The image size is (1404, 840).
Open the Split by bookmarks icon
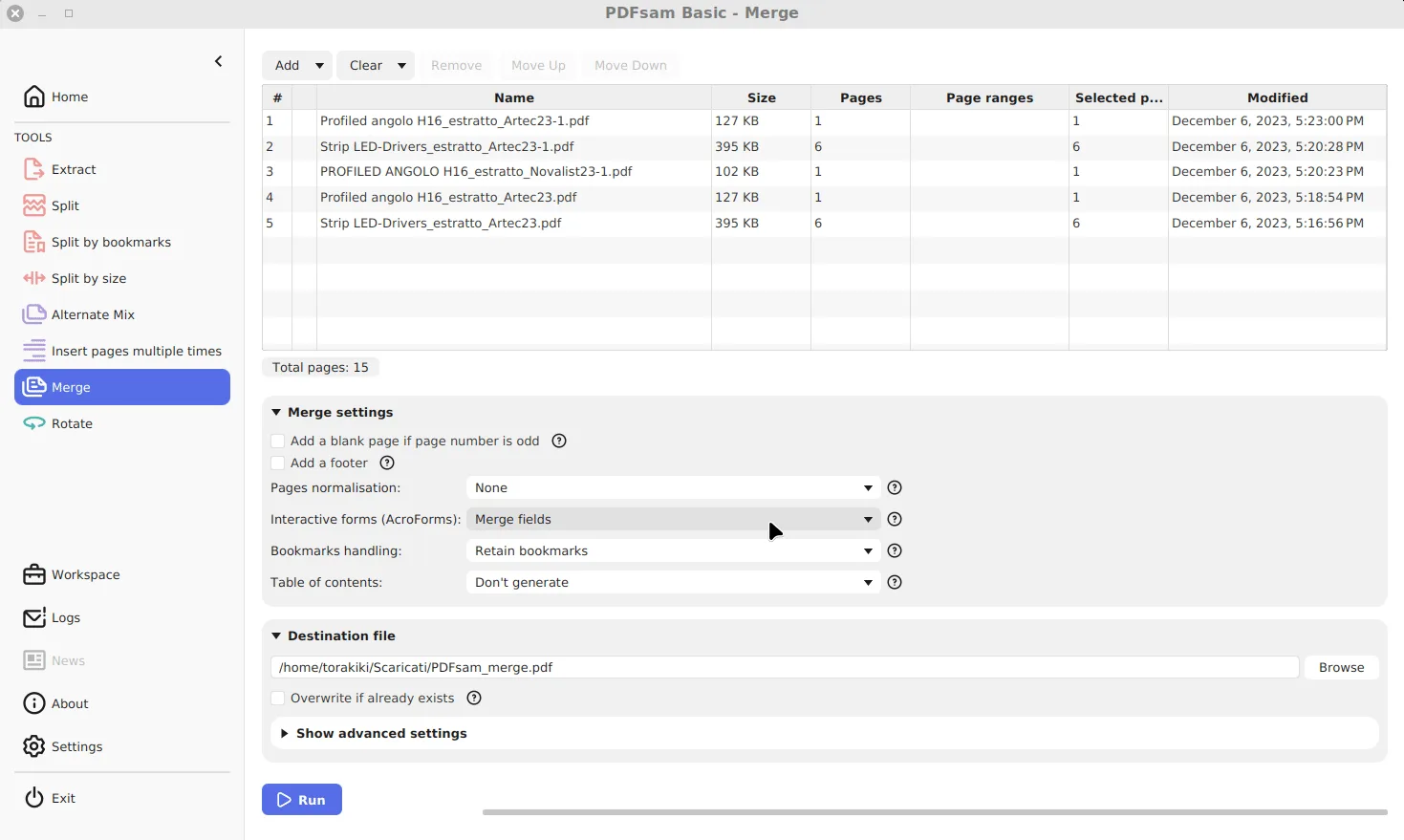tap(34, 242)
